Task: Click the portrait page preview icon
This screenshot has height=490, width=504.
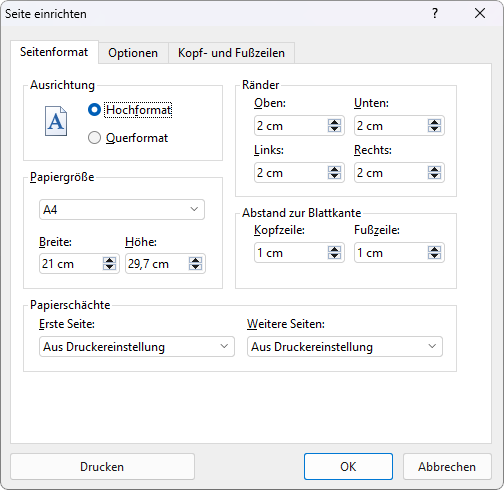Action: 56,121
